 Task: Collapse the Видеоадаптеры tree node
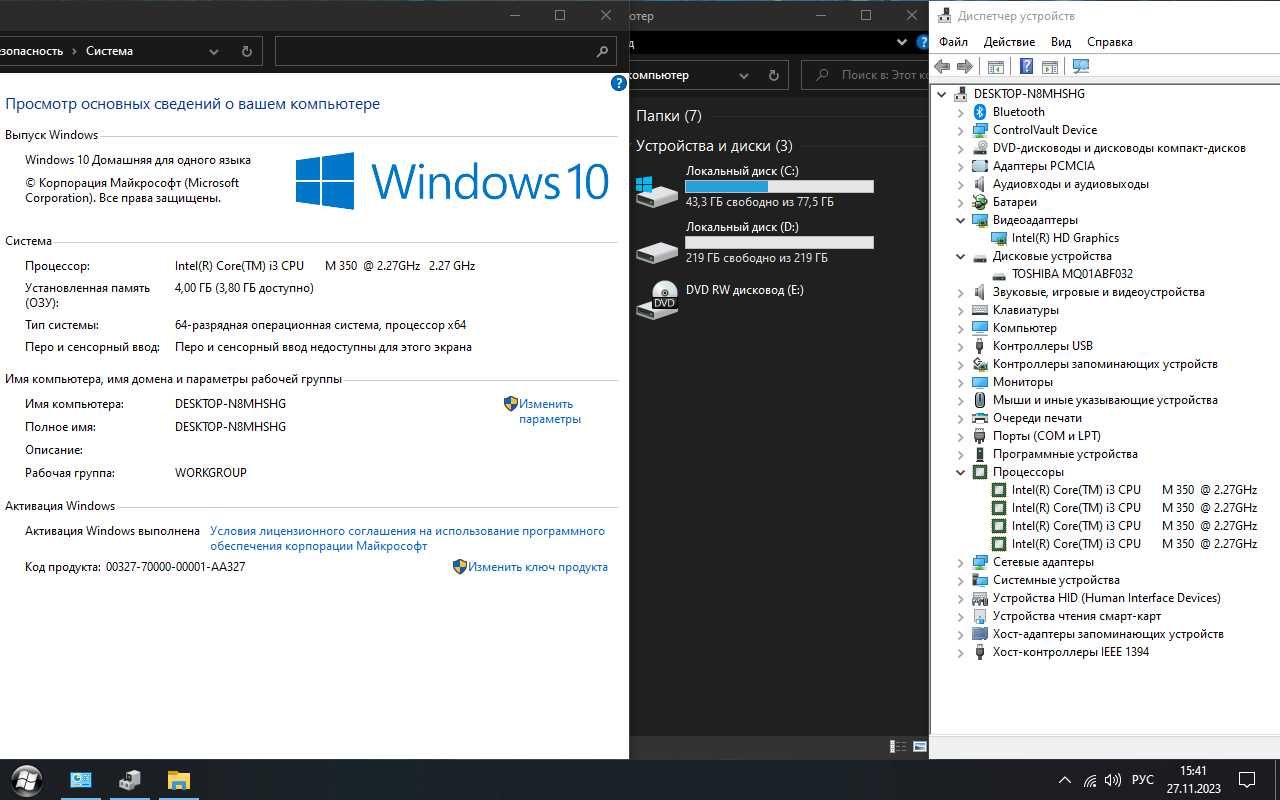(961, 220)
